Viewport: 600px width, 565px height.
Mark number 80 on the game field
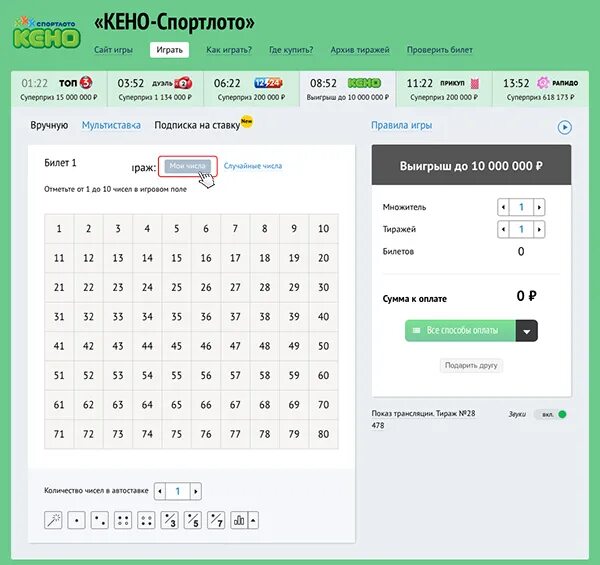[323, 434]
